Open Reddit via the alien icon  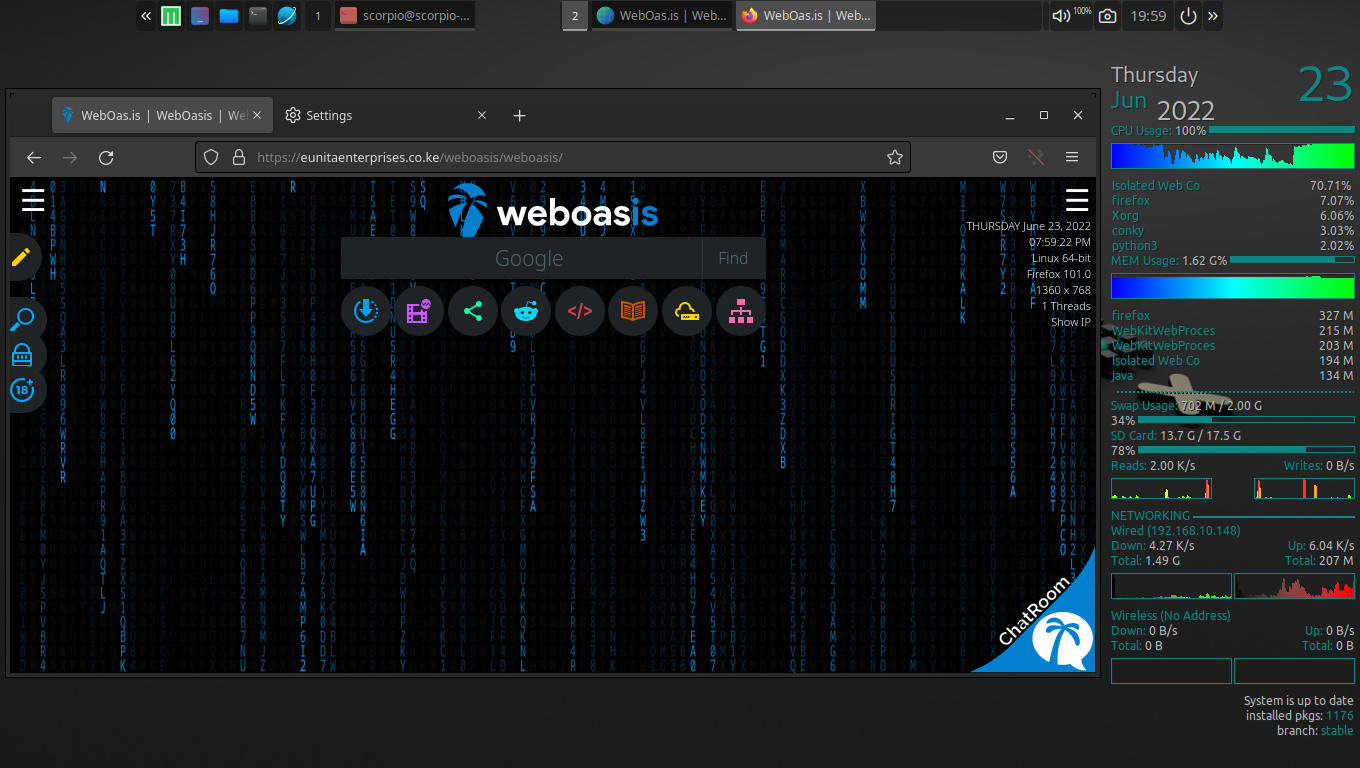526,311
